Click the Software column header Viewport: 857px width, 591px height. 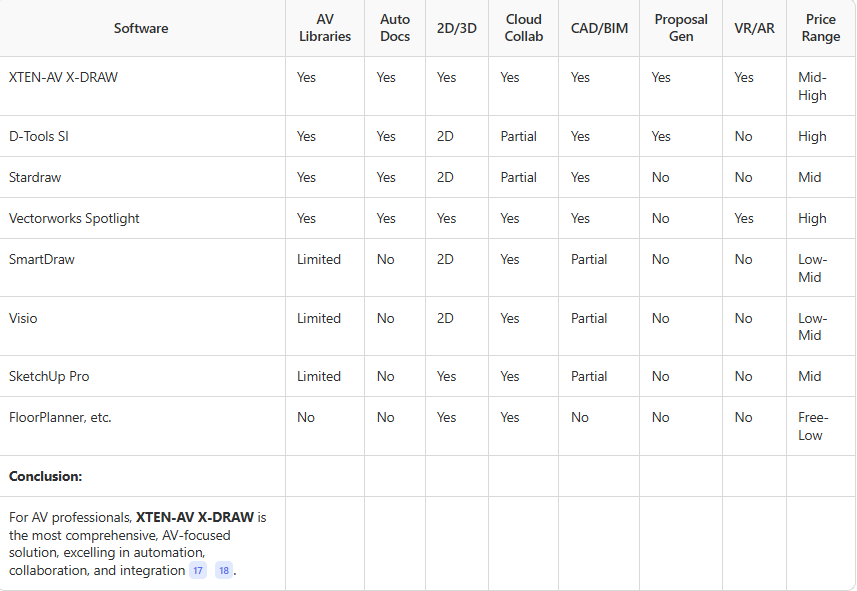141,28
